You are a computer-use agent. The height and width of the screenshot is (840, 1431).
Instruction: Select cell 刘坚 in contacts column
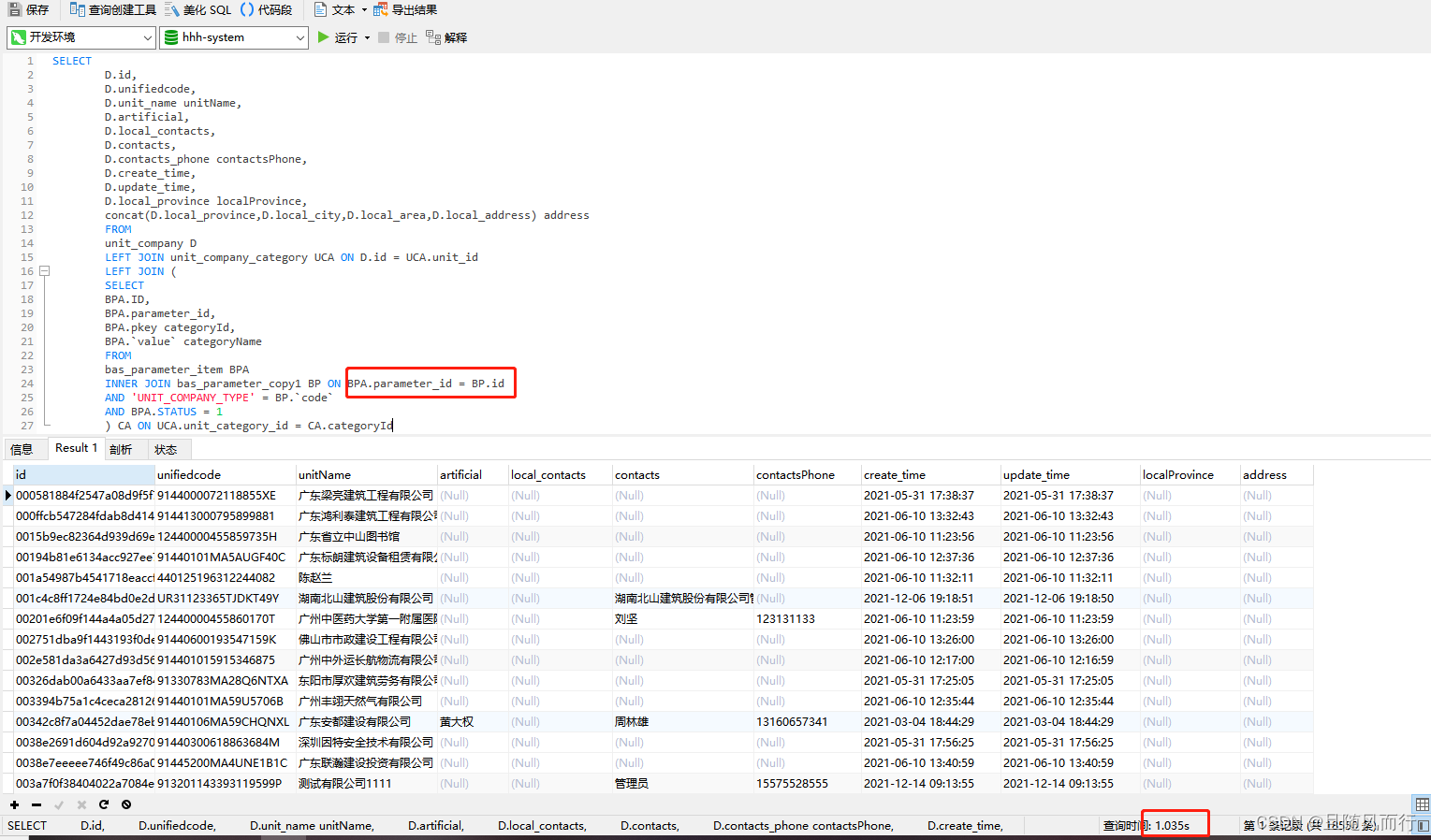click(683, 618)
